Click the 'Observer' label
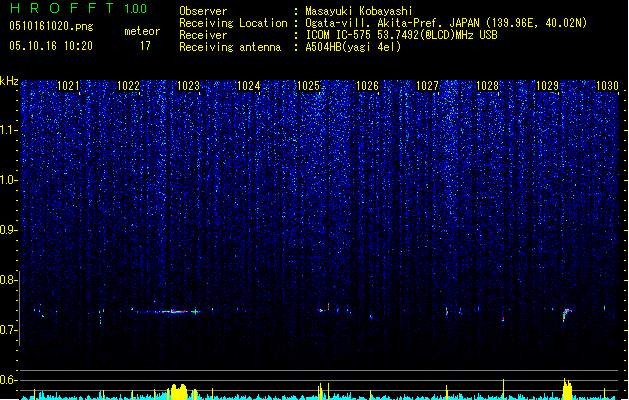Image resolution: width=629 pixels, height=400 pixels. [x=203, y=11]
